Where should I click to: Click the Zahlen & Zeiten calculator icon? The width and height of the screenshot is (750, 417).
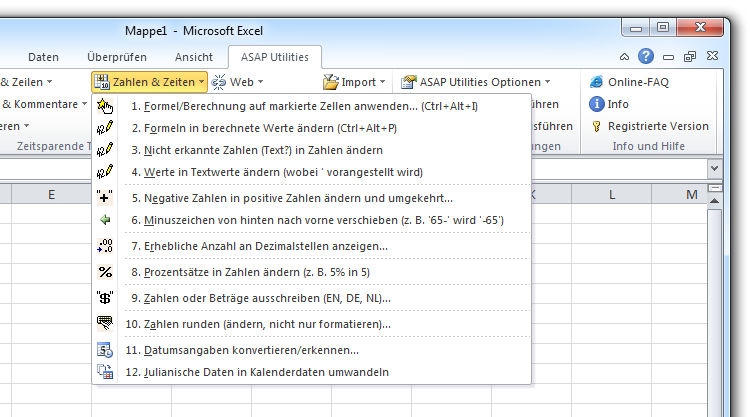click(101, 82)
